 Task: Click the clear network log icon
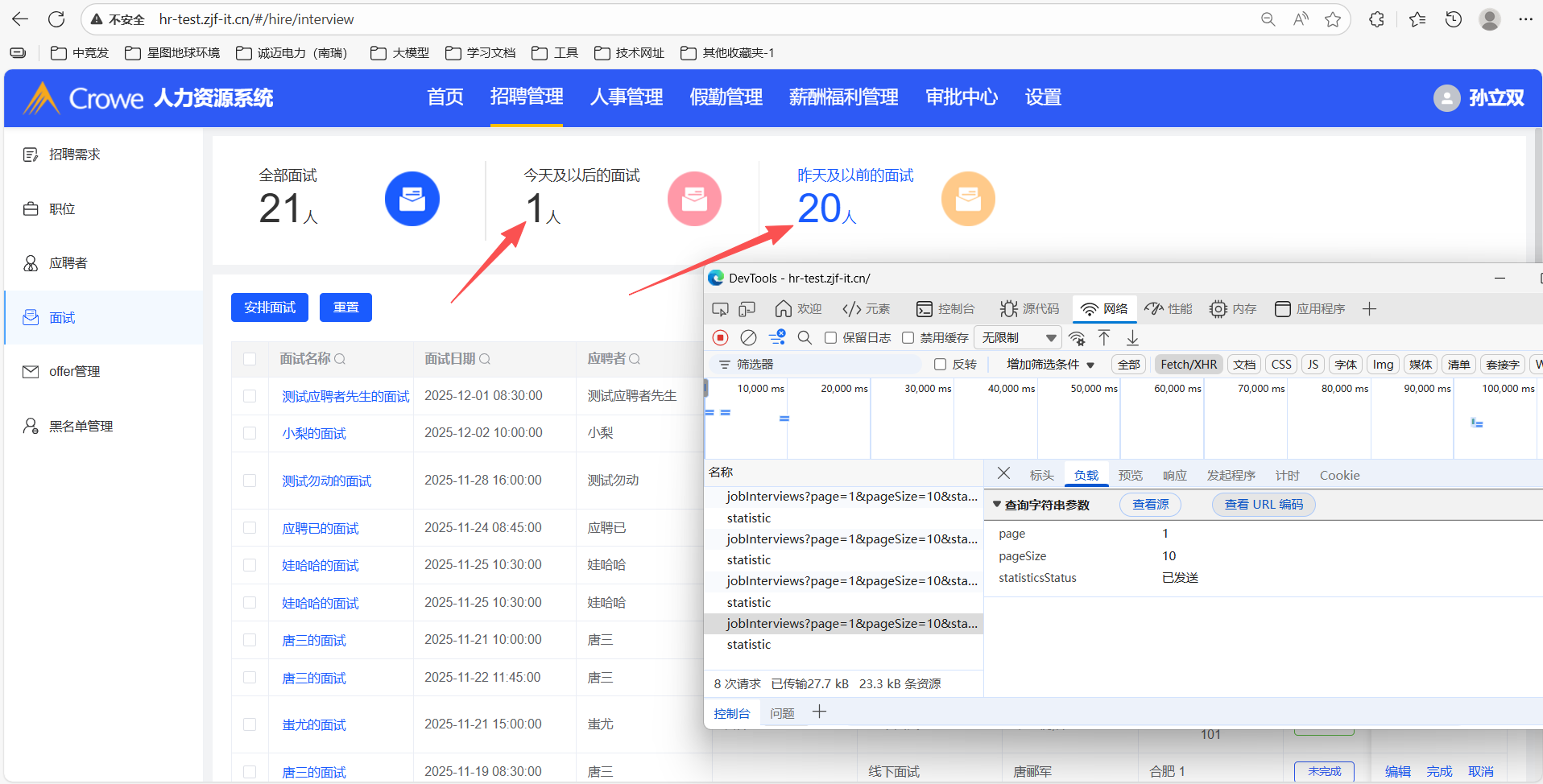[748, 338]
